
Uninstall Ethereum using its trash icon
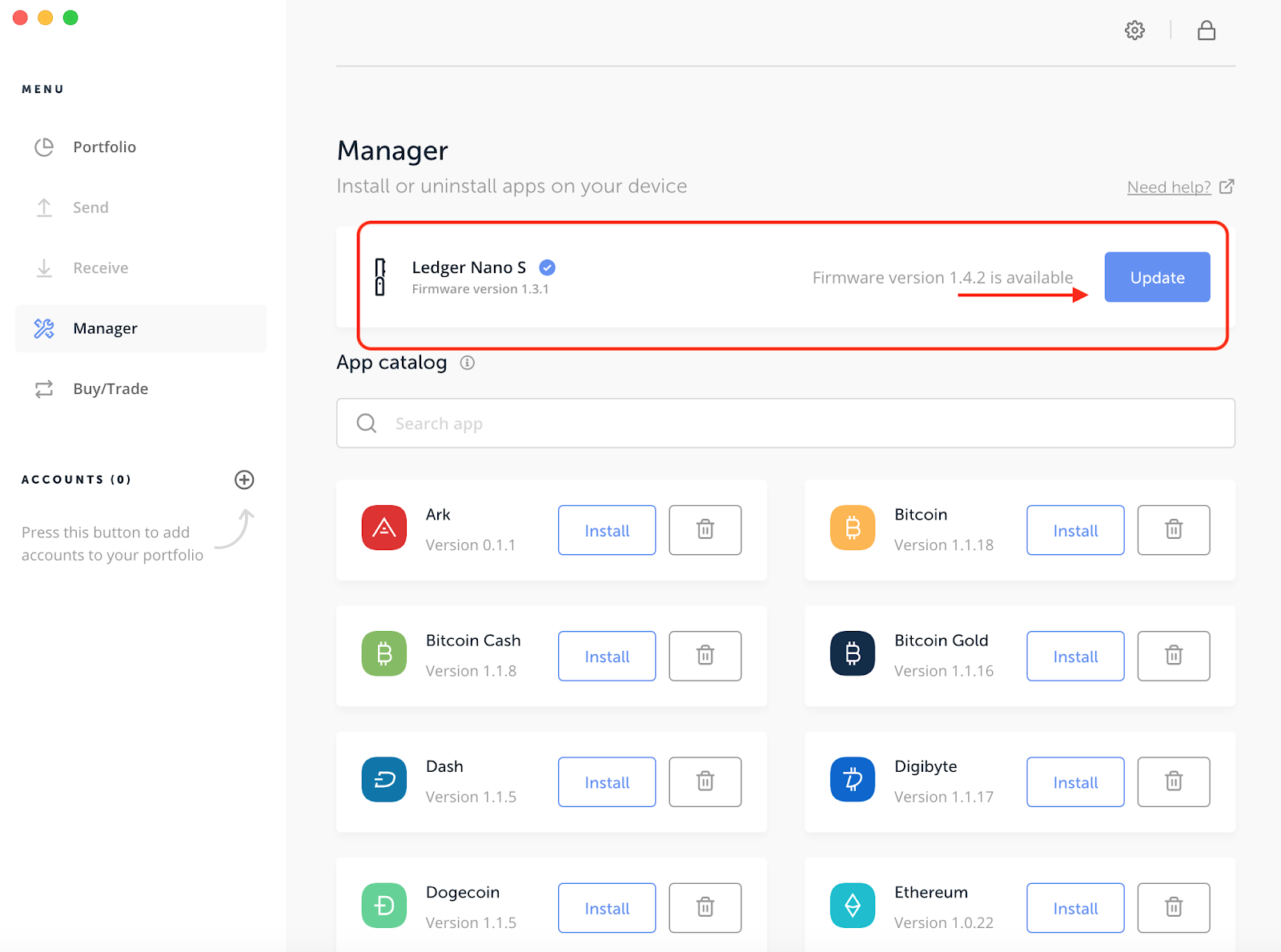[1174, 908]
